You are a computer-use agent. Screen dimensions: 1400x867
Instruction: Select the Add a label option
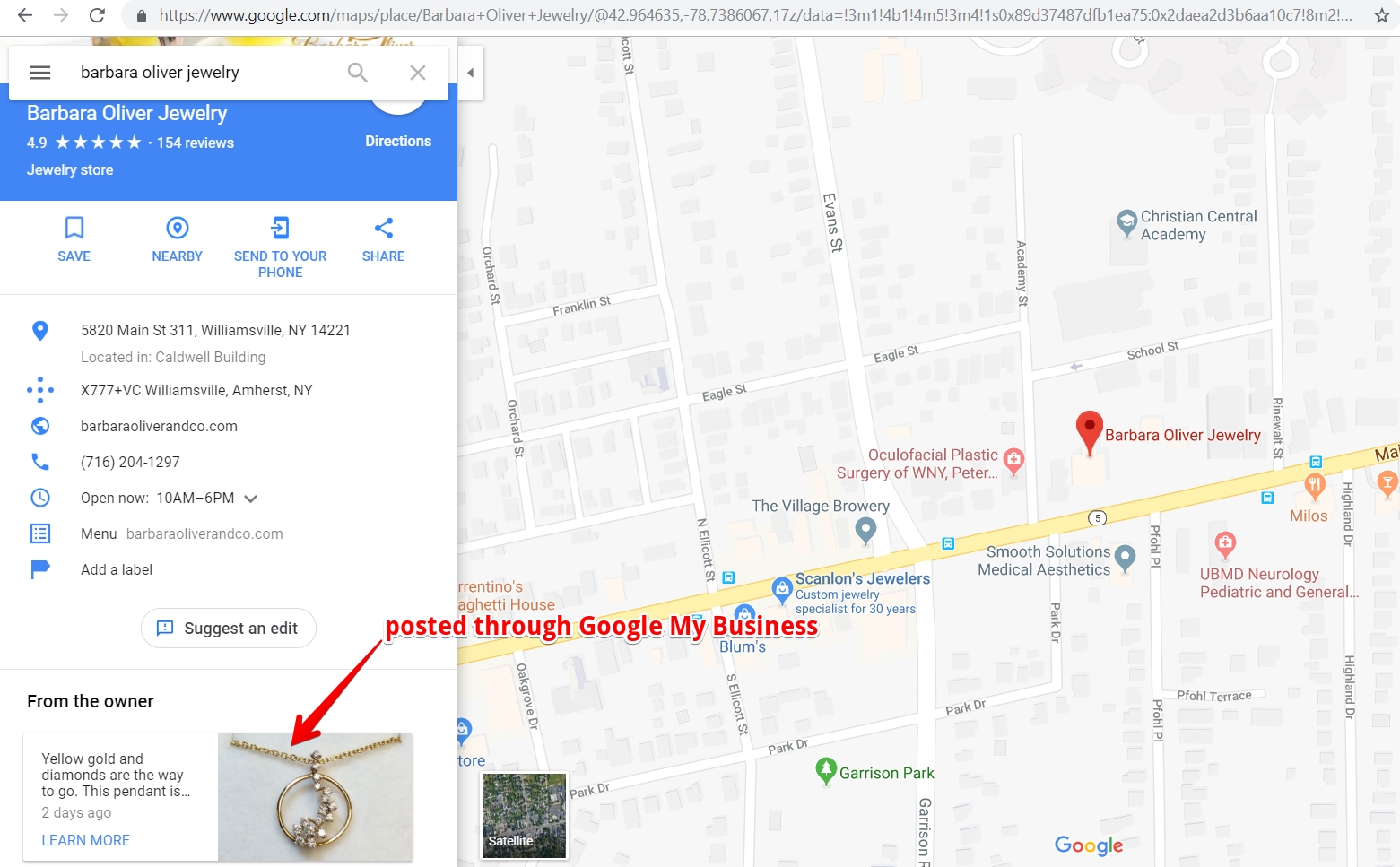[117, 570]
